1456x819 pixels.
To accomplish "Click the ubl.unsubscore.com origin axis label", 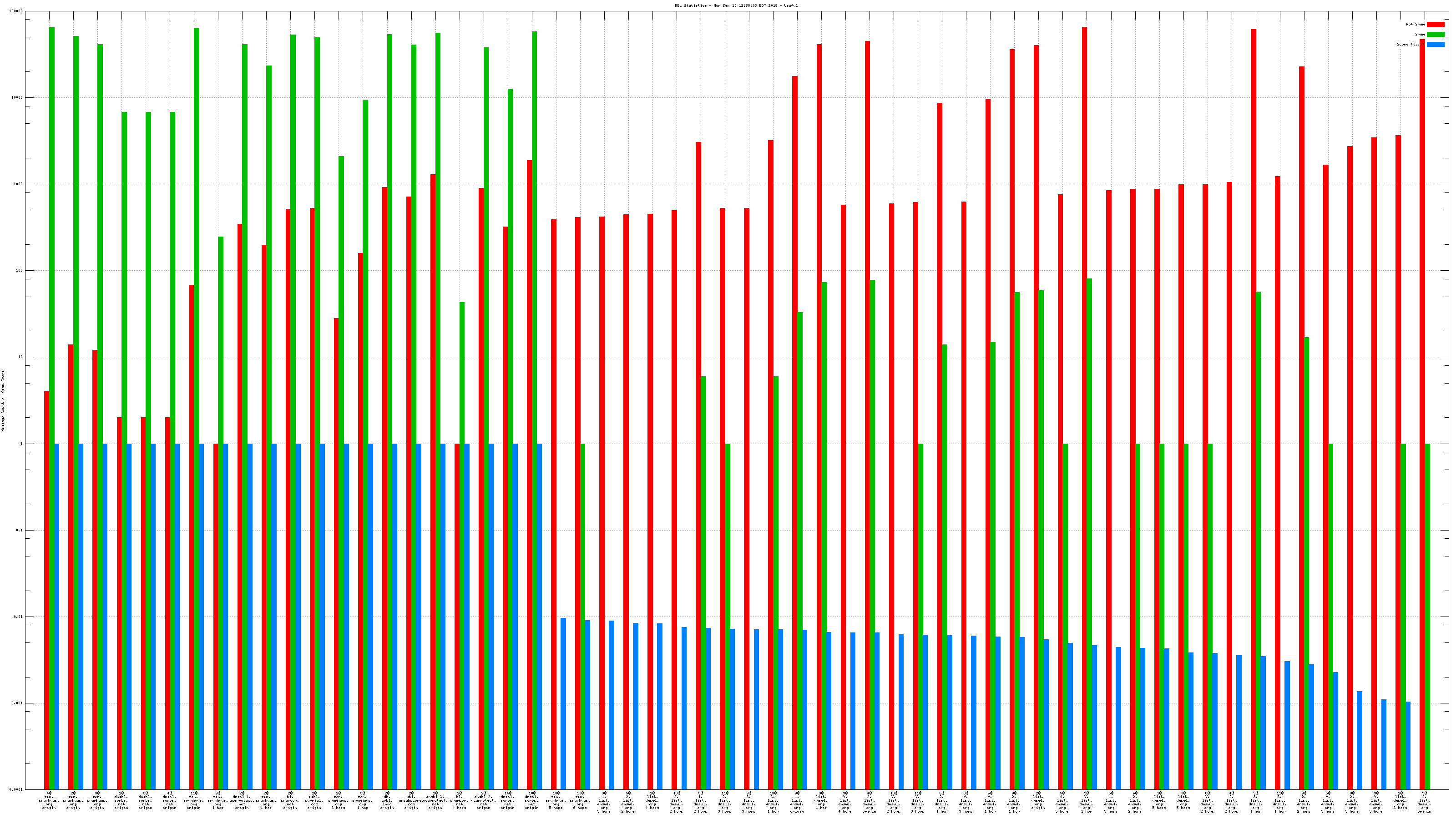I will (x=411, y=800).
